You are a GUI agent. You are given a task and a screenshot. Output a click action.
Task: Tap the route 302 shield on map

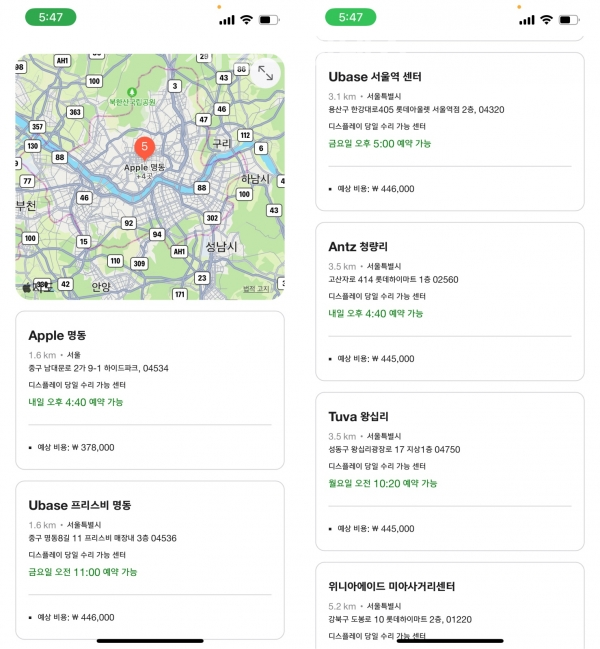(x=212, y=218)
